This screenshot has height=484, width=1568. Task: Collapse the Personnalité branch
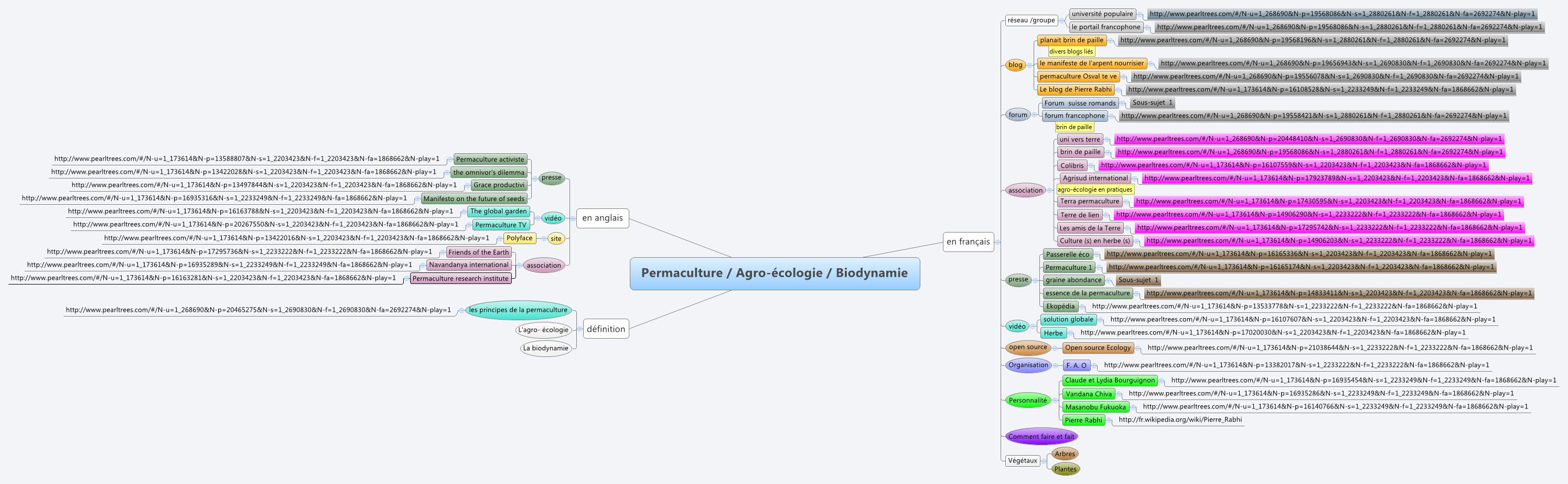click(1055, 400)
